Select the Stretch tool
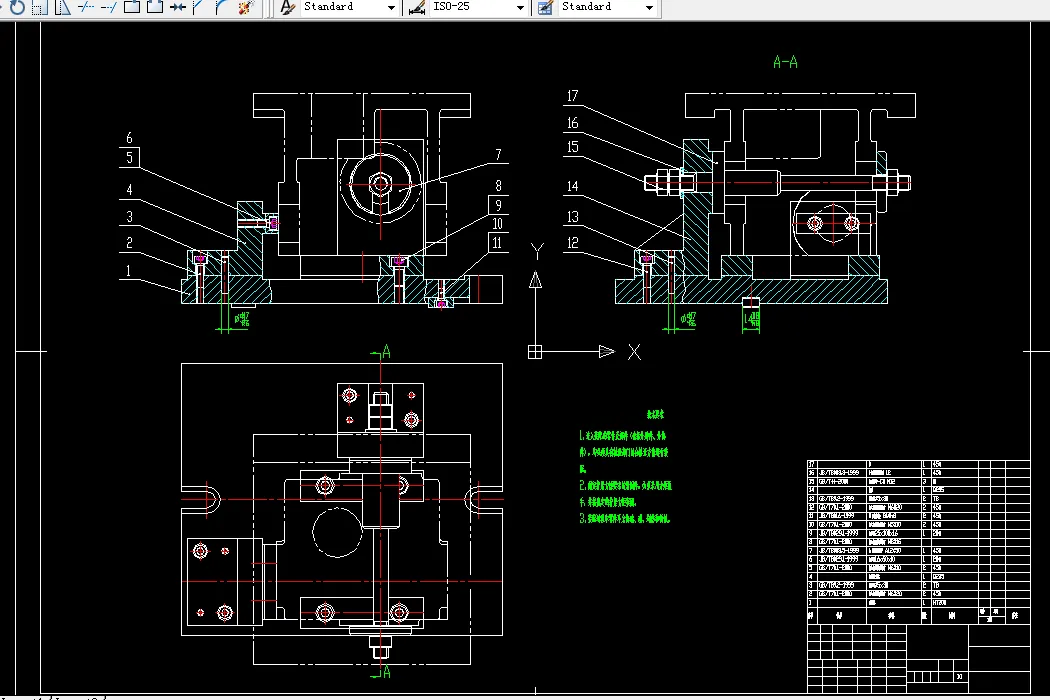 pos(62,7)
